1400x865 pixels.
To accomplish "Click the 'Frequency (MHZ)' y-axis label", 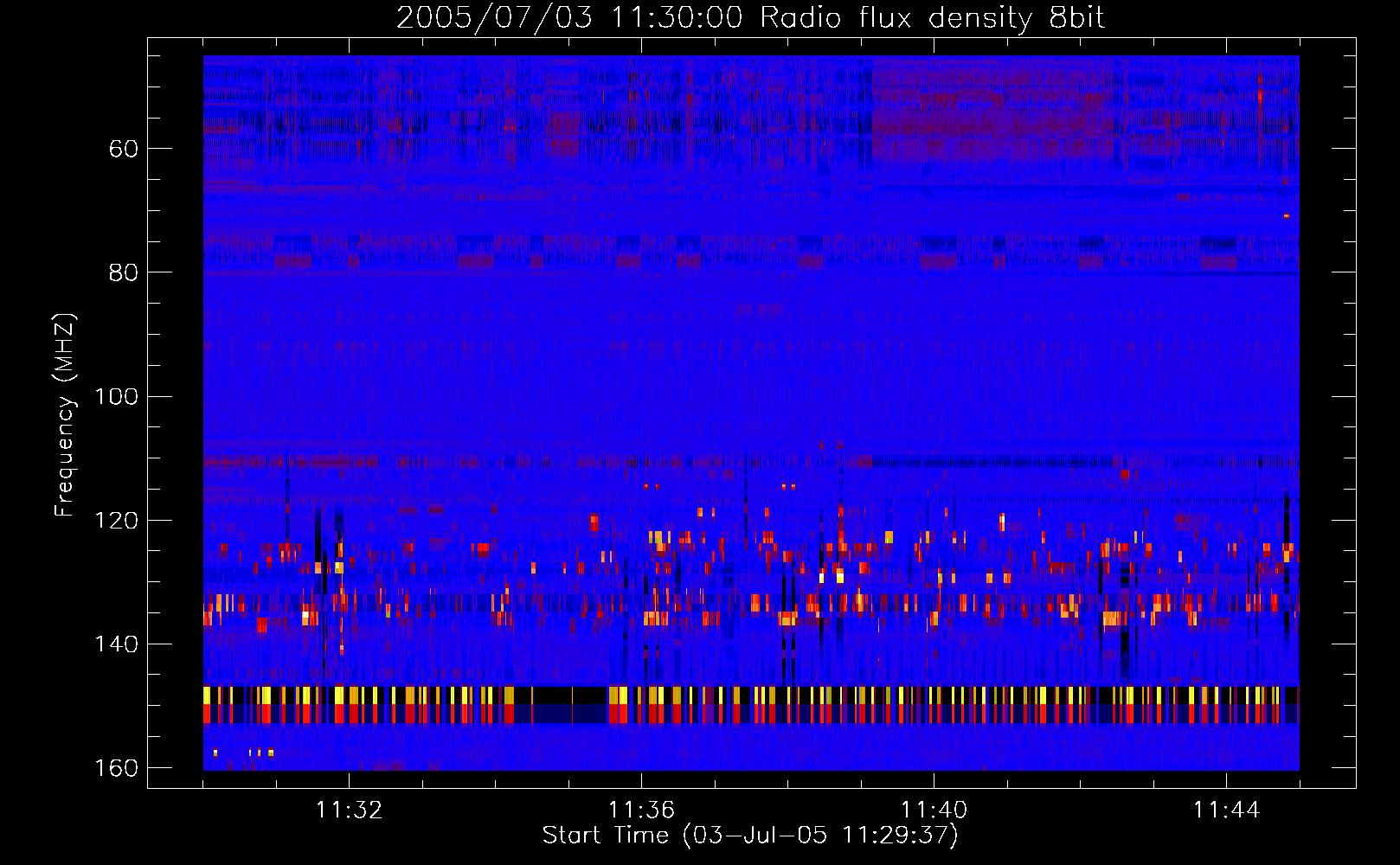I will pos(65,414).
